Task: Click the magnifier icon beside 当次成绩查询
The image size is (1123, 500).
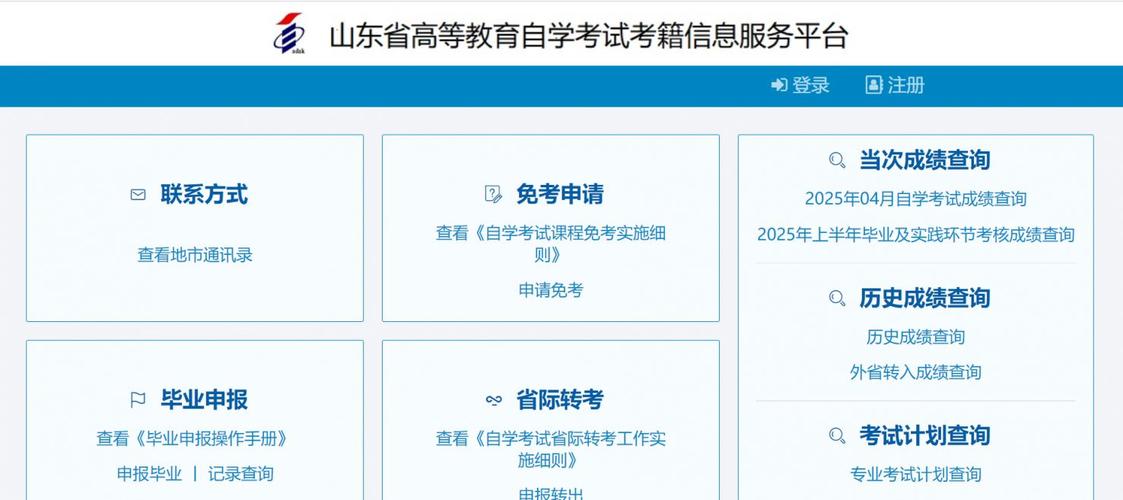Action: coord(837,160)
